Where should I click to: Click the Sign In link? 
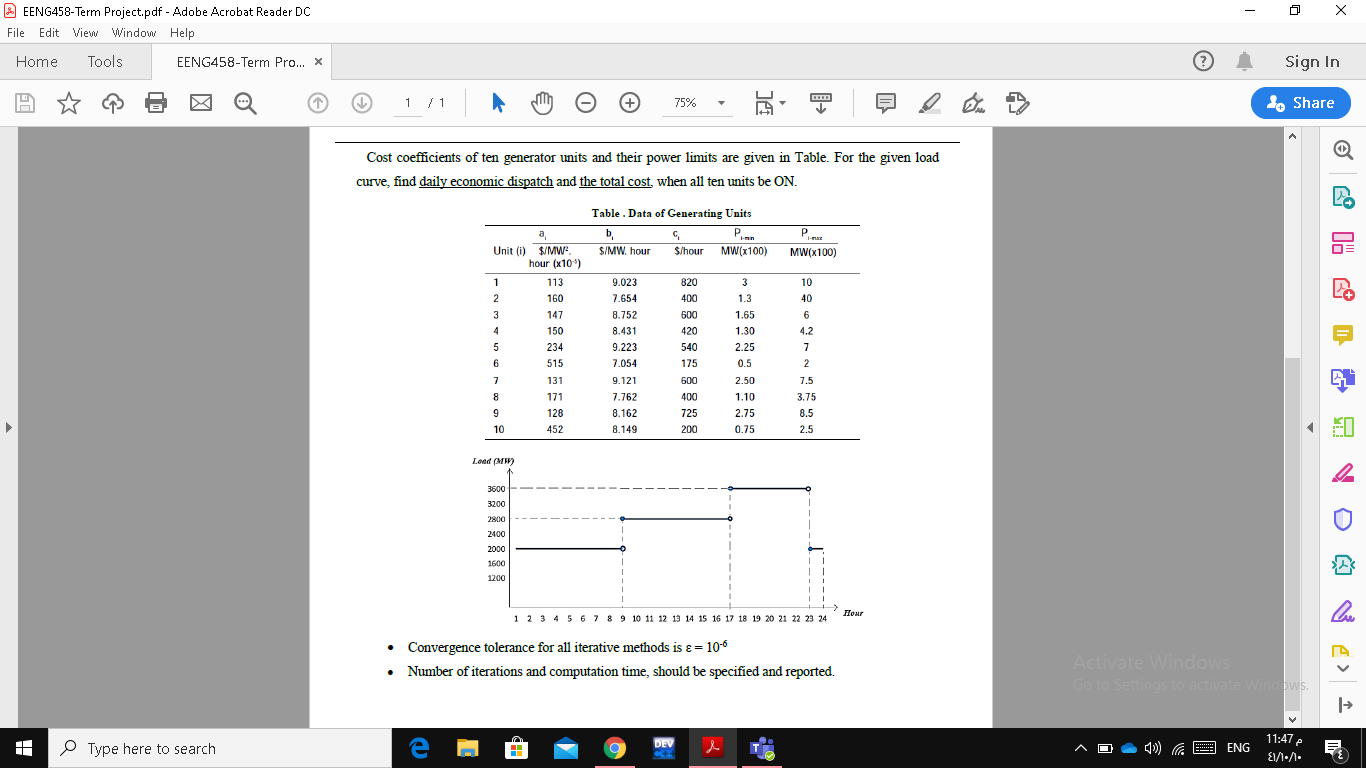click(1311, 61)
